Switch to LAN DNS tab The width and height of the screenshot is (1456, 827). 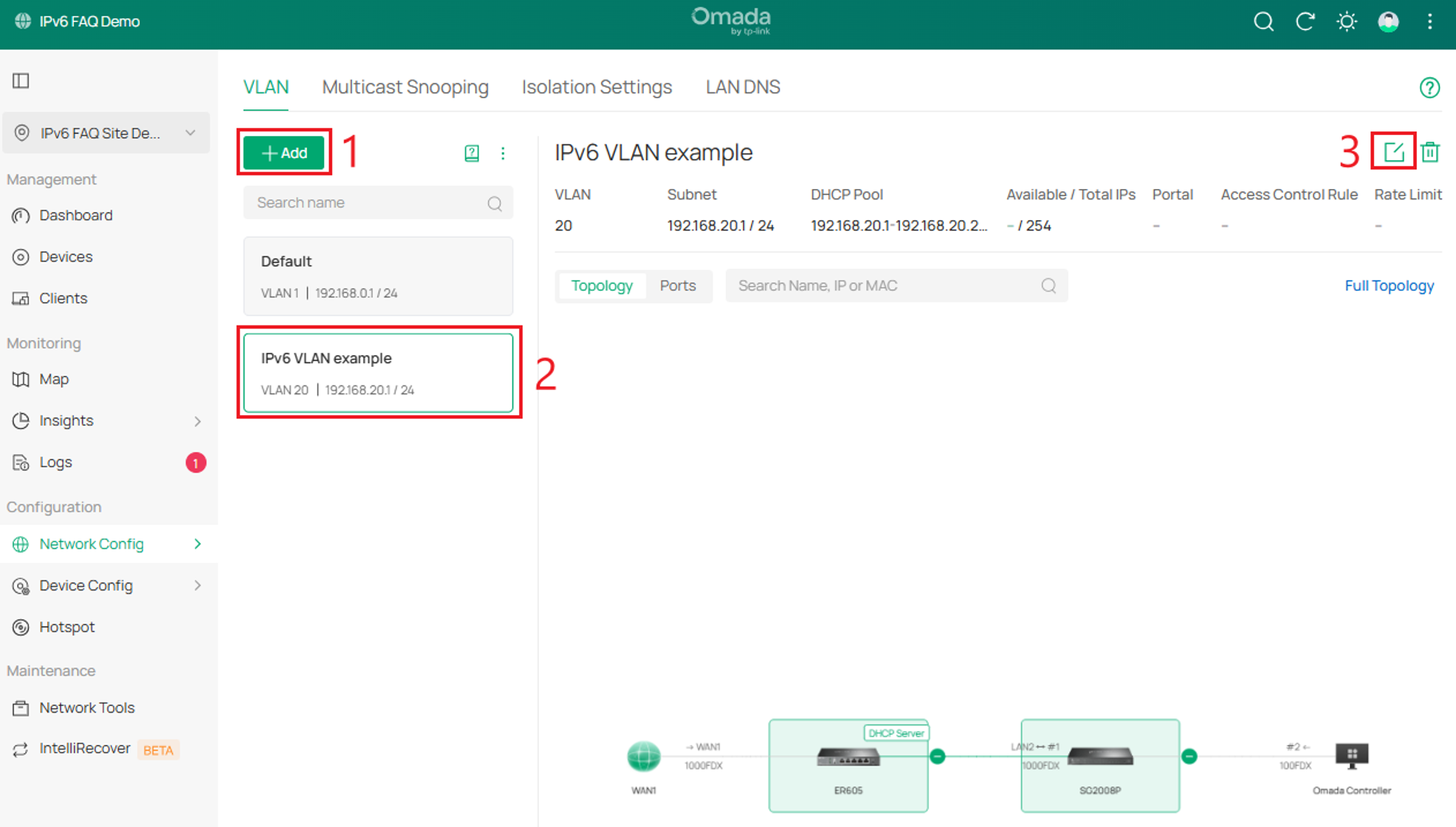click(743, 87)
